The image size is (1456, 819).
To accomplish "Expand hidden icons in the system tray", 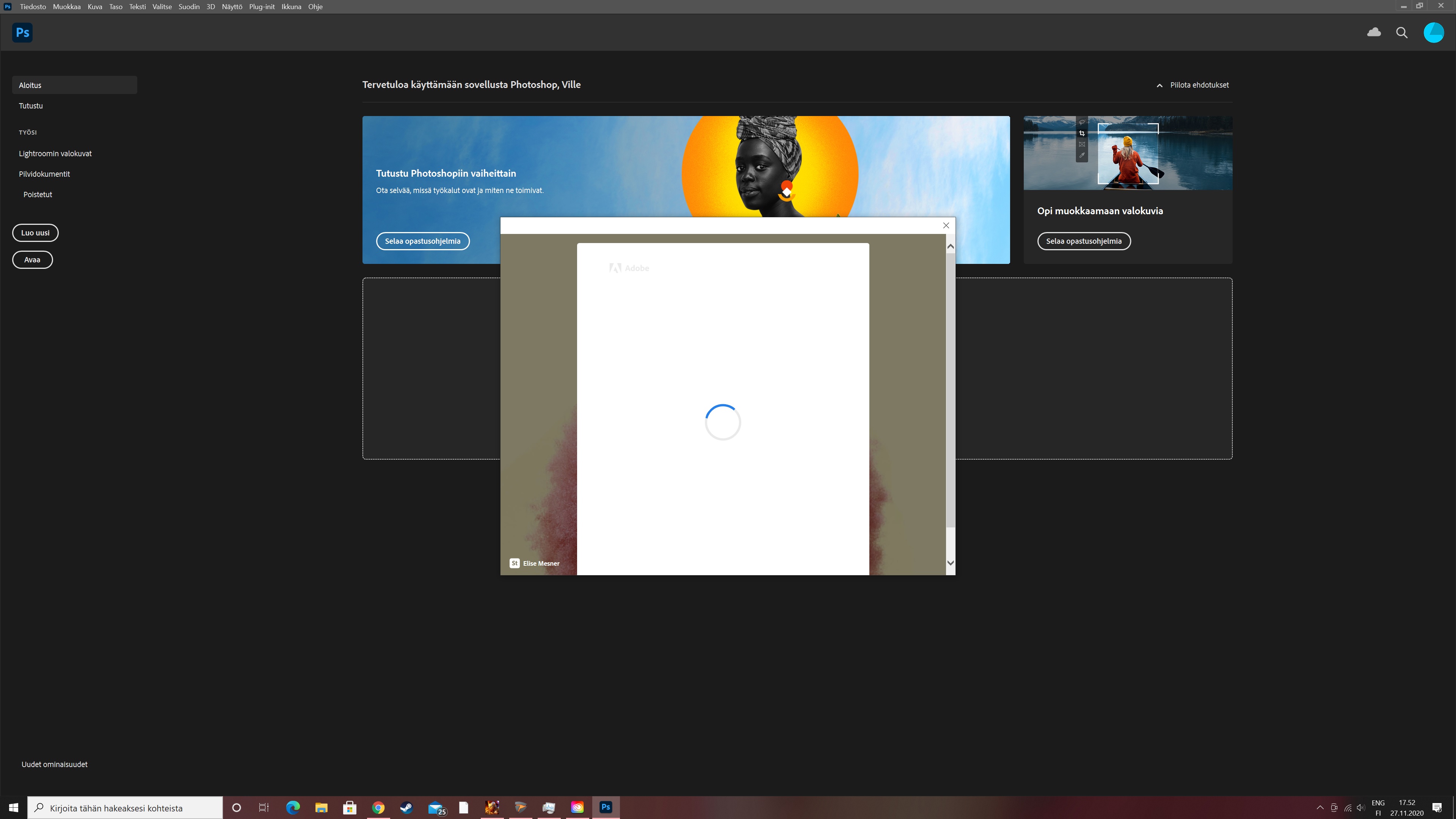I will [1320, 807].
